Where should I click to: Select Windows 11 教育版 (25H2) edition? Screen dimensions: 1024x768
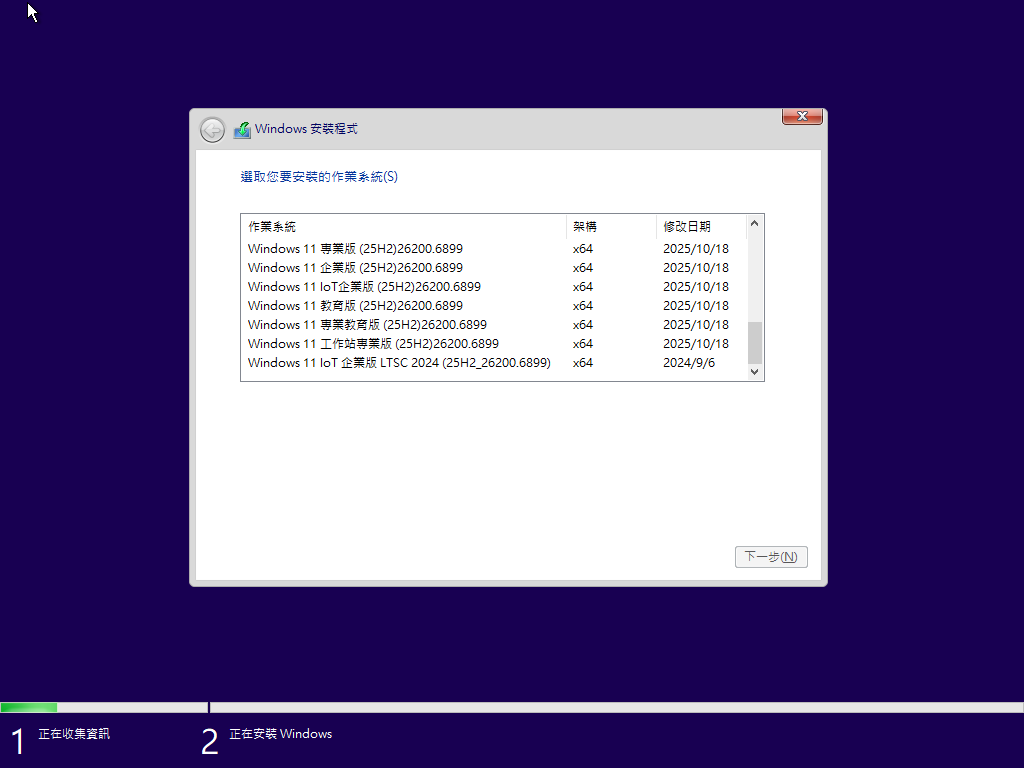350,305
